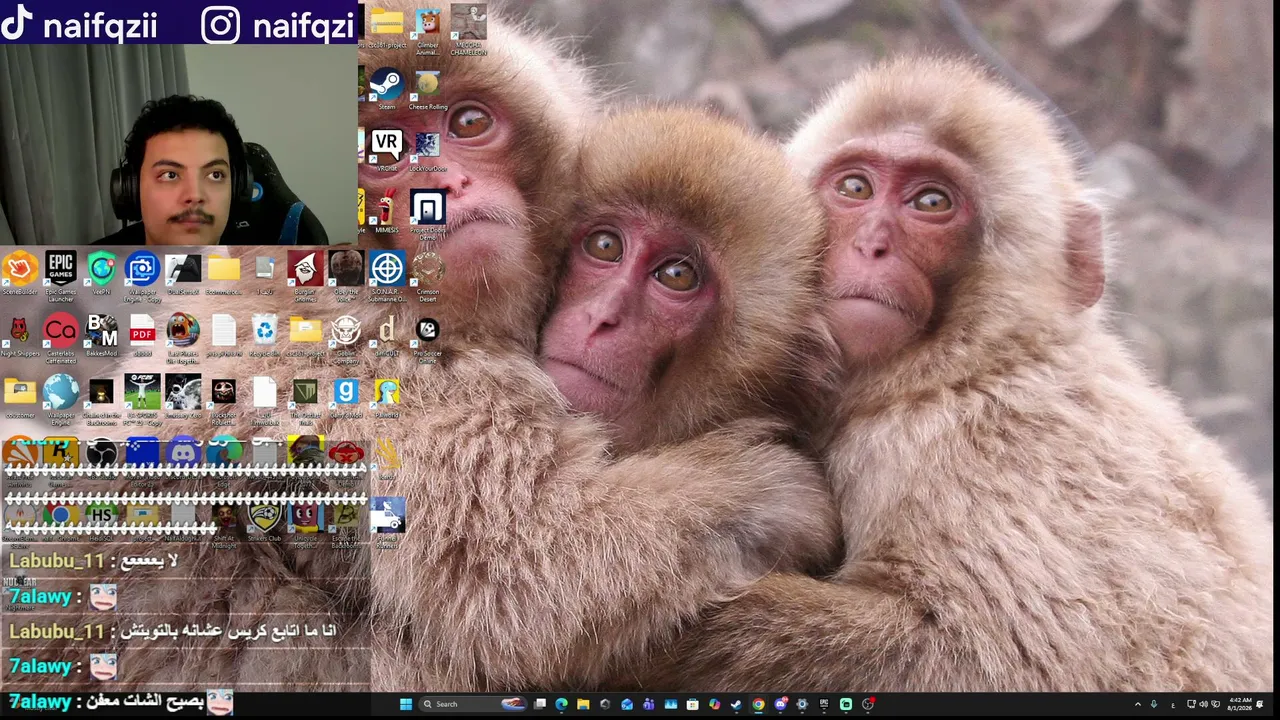Launch VeePN from the desktop
The height and width of the screenshot is (720, 1280).
(x=101, y=272)
